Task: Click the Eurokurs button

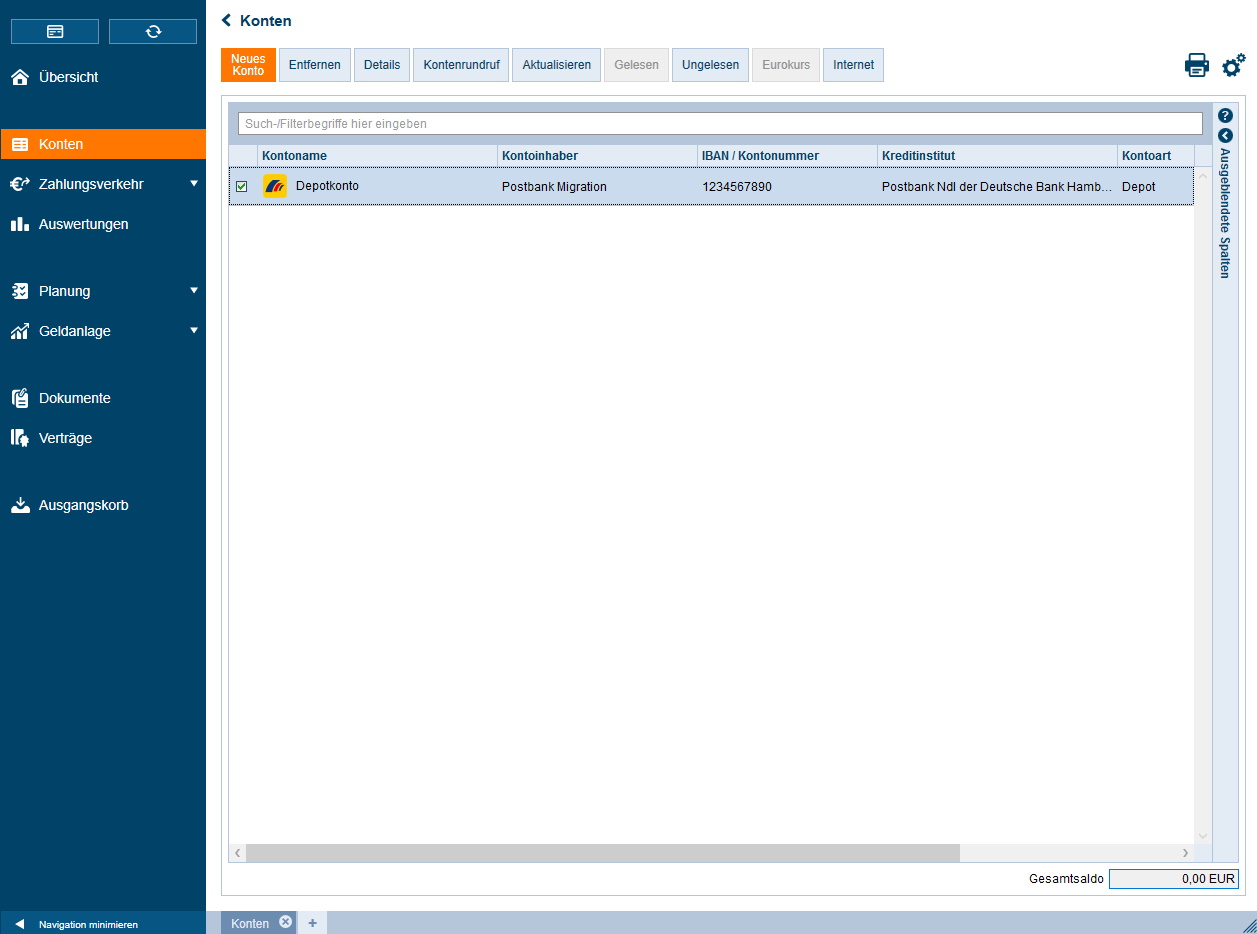Action: pyautogui.click(x=786, y=65)
